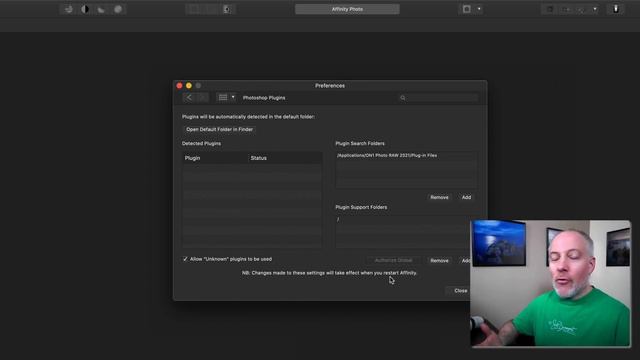
Task: Click the yellow minimize dot of Preferences
Action: tap(189, 86)
